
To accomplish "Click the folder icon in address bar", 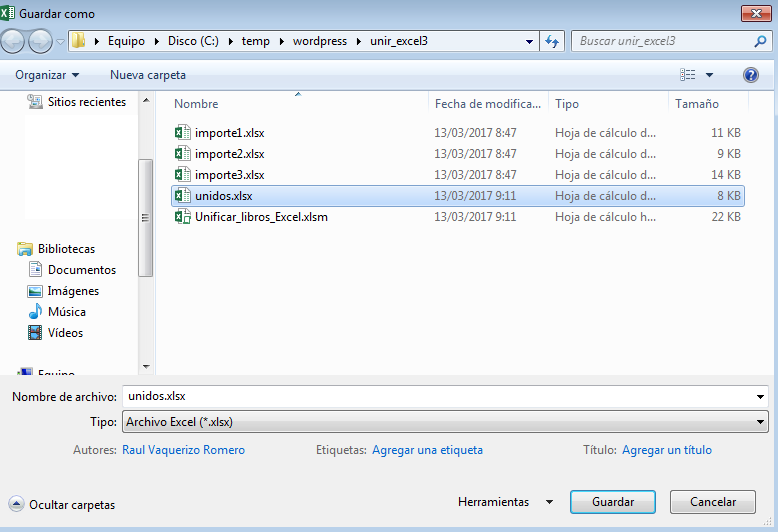I will 78,41.
